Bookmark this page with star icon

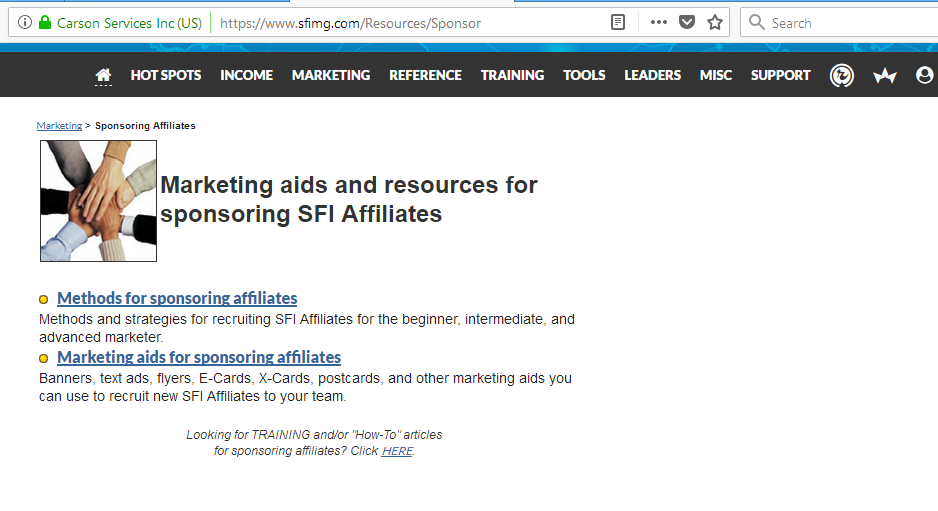[715, 23]
